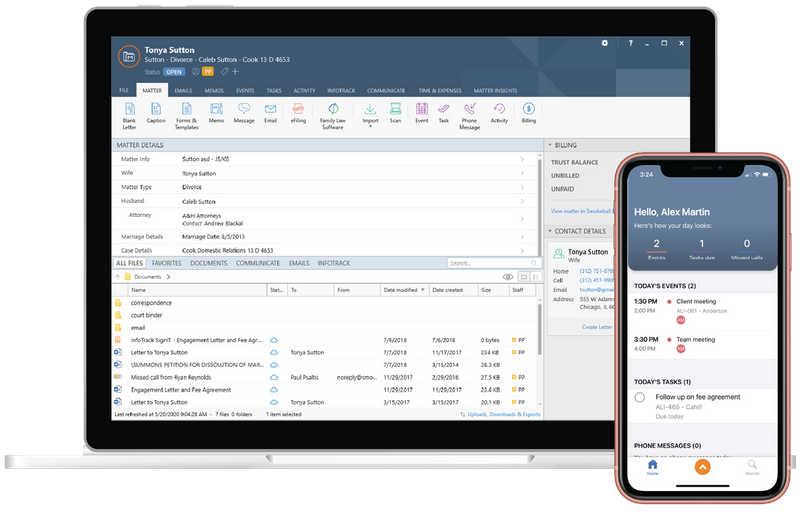Expand the Wife row chevron
Image resolution: width=800 pixels, height=514 pixels.
[522, 173]
